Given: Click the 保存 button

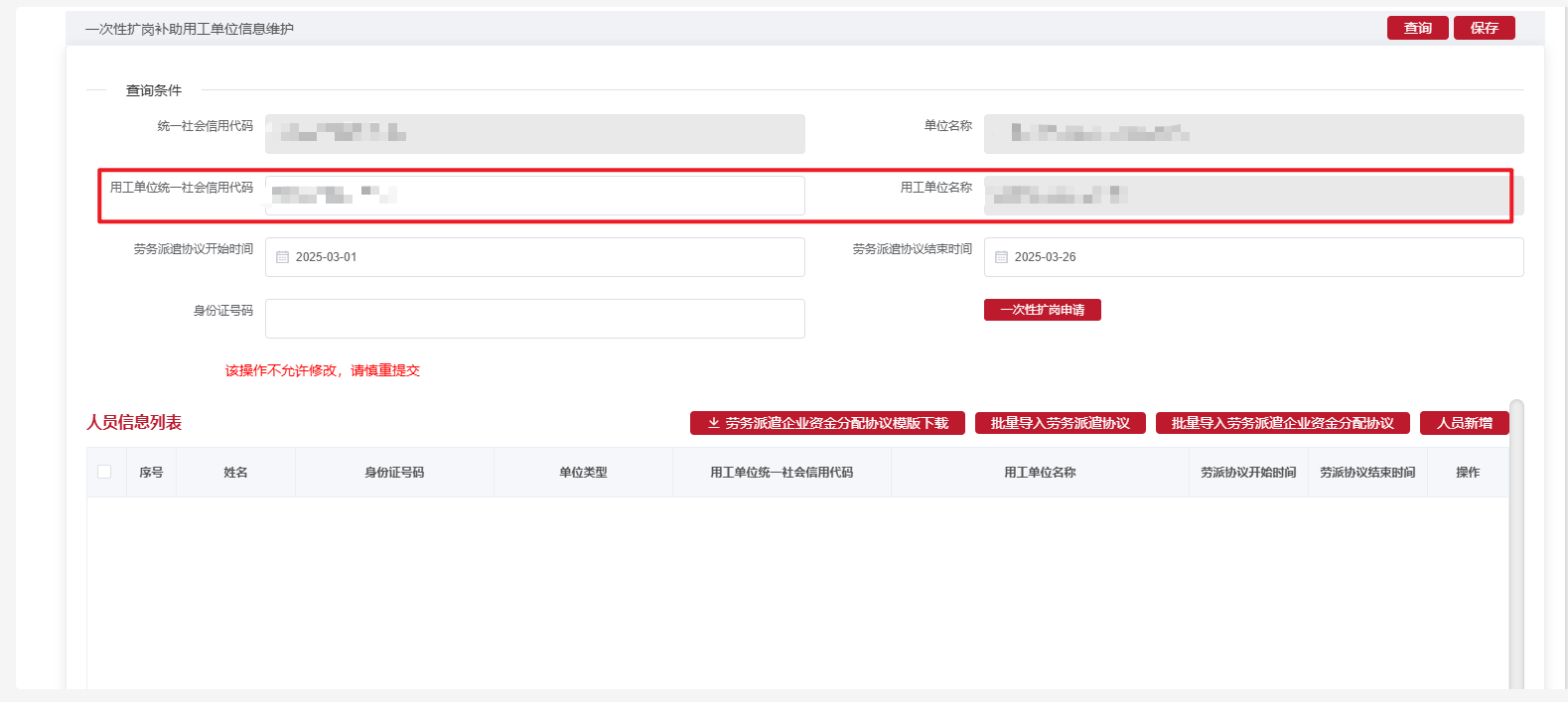Looking at the screenshot, I should (x=1484, y=28).
